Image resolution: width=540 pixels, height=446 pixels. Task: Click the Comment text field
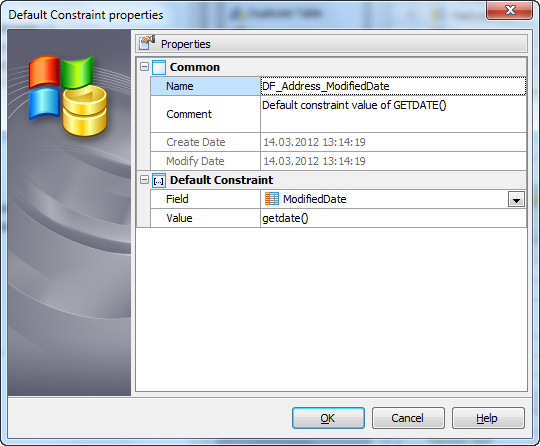point(393,114)
